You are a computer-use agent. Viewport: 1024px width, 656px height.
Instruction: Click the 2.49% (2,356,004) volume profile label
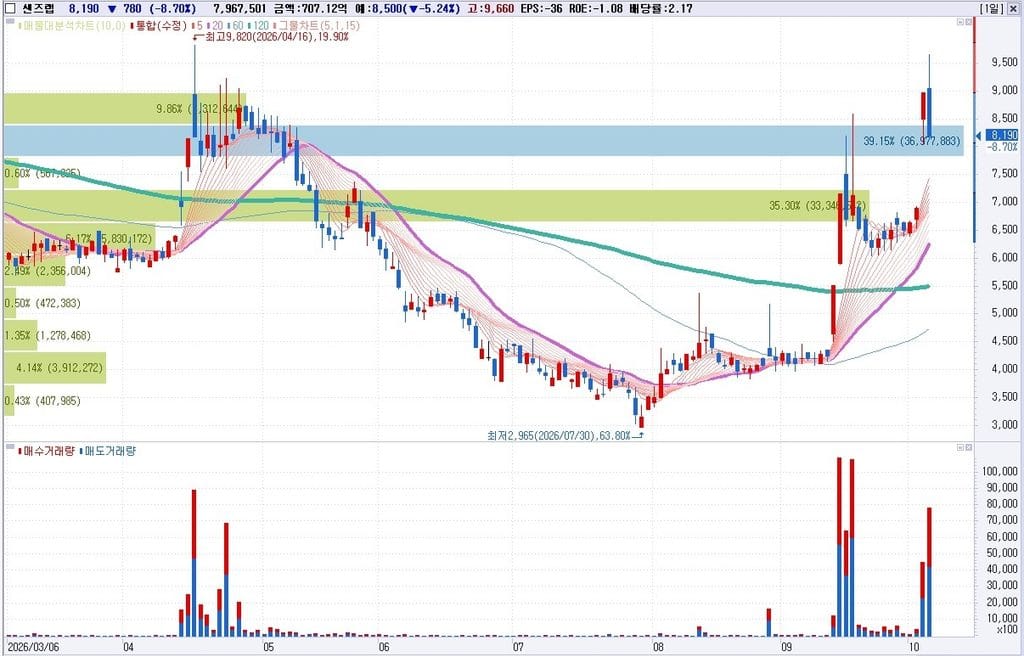pyautogui.click(x=48, y=271)
